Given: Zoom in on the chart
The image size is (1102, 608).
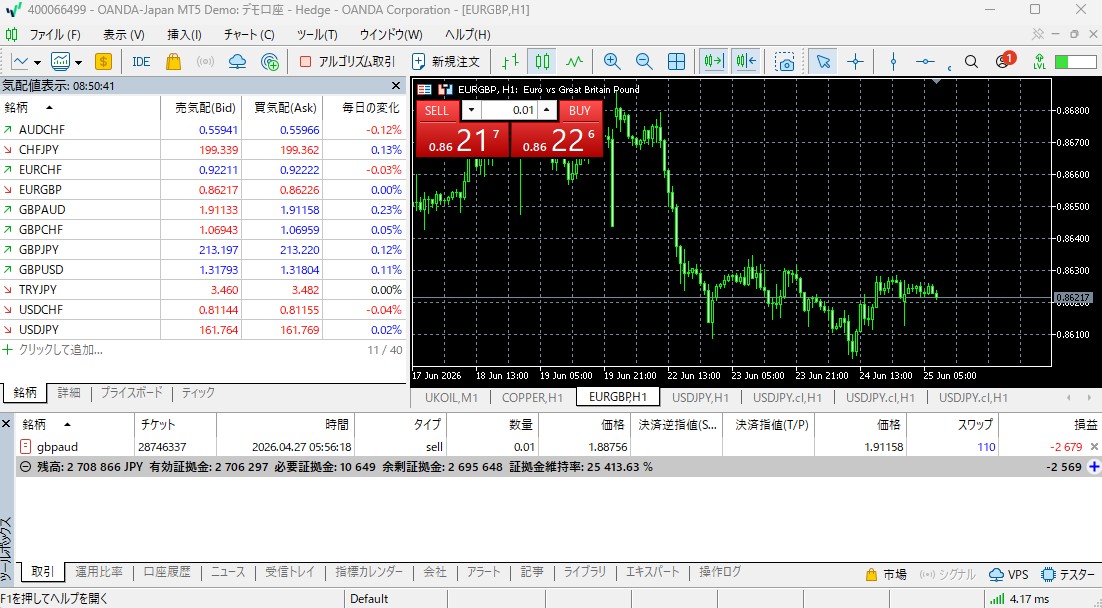Looking at the screenshot, I should tap(612, 62).
